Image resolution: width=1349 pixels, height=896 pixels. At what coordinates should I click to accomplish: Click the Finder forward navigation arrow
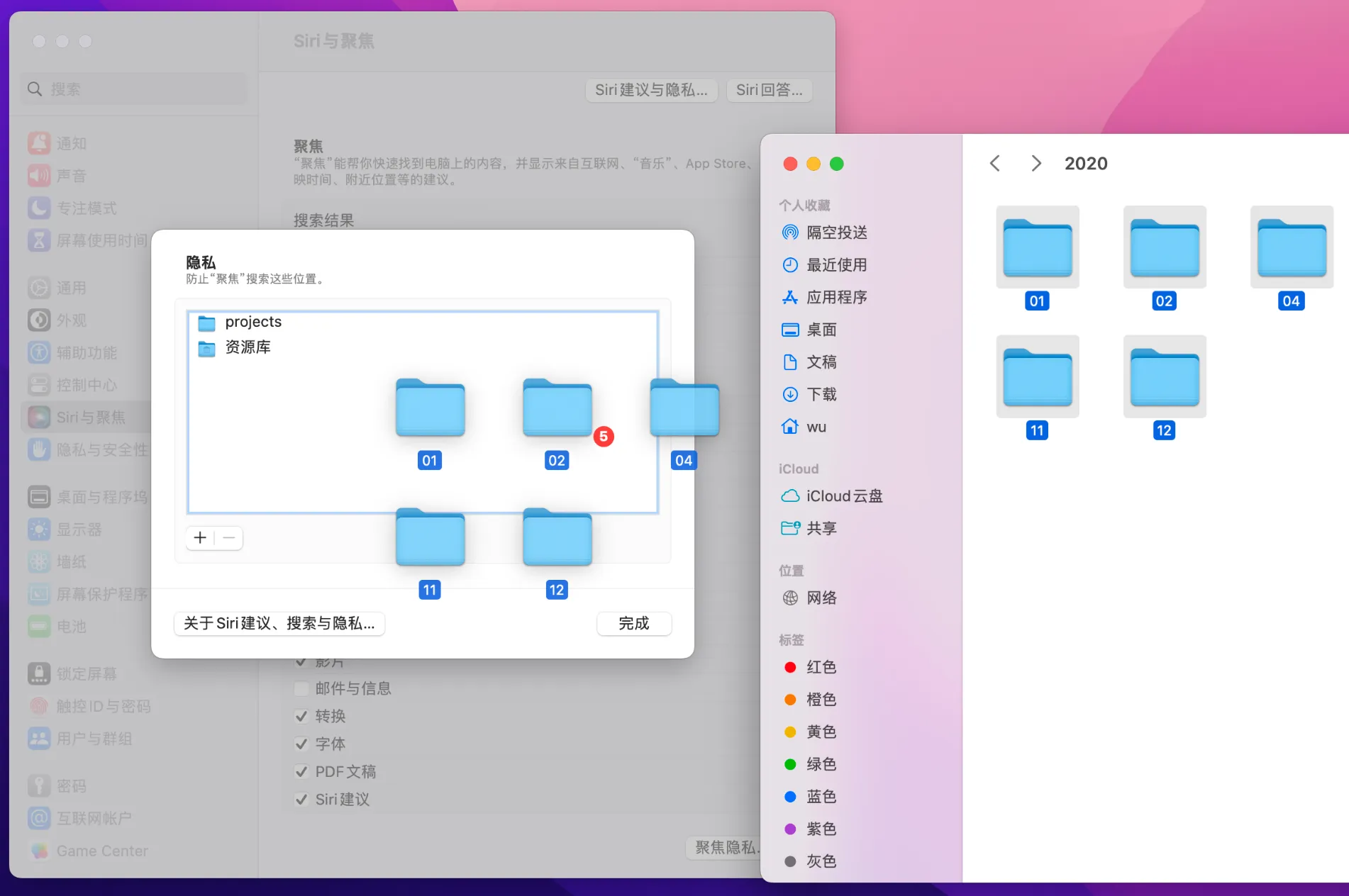pos(1036,163)
